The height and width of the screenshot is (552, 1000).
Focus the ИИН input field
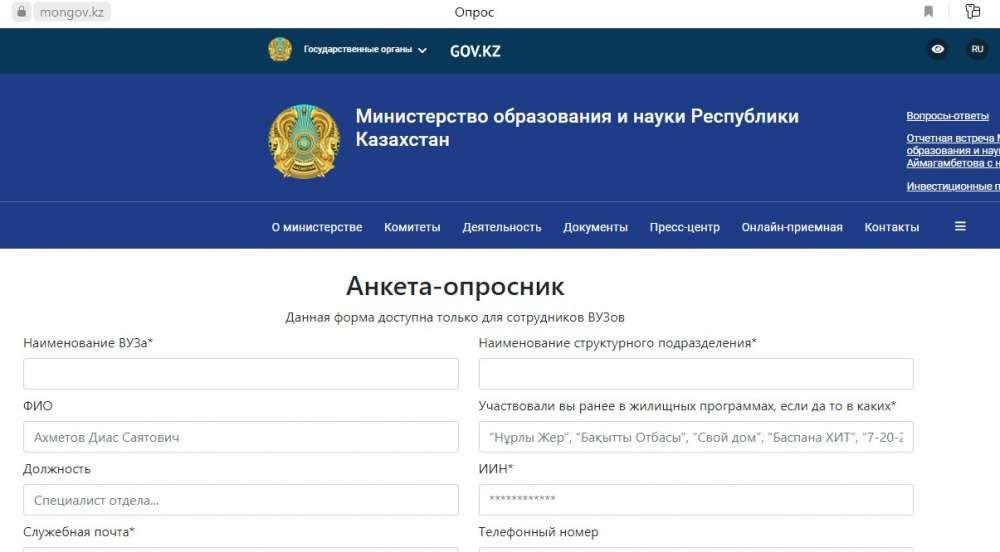pos(696,499)
